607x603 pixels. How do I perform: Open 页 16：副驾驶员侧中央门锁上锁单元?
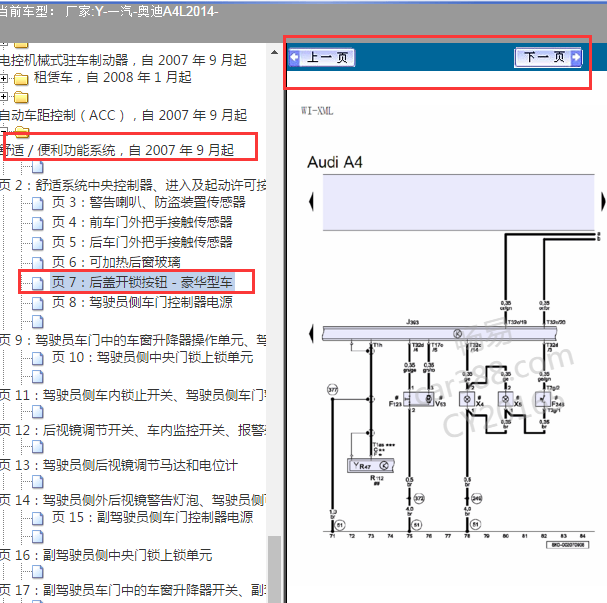[106, 555]
